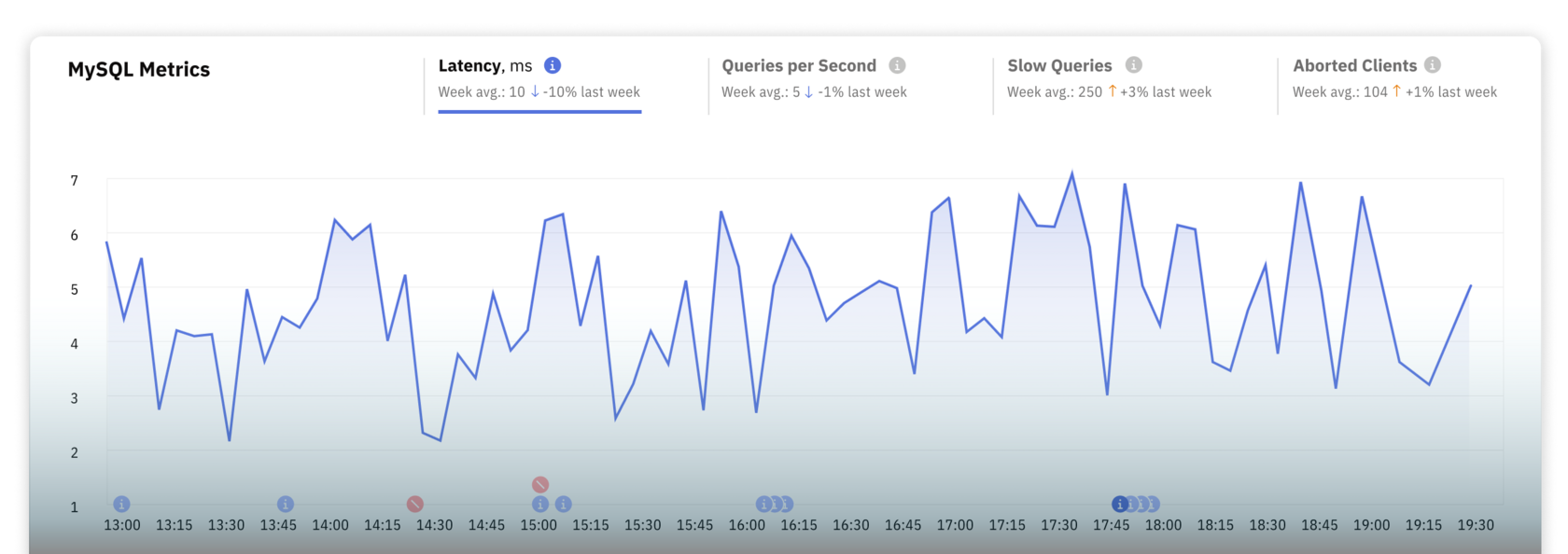Click the rightmost info marker near 16:15
Screen dimensions: 1568x554
tap(787, 504)
